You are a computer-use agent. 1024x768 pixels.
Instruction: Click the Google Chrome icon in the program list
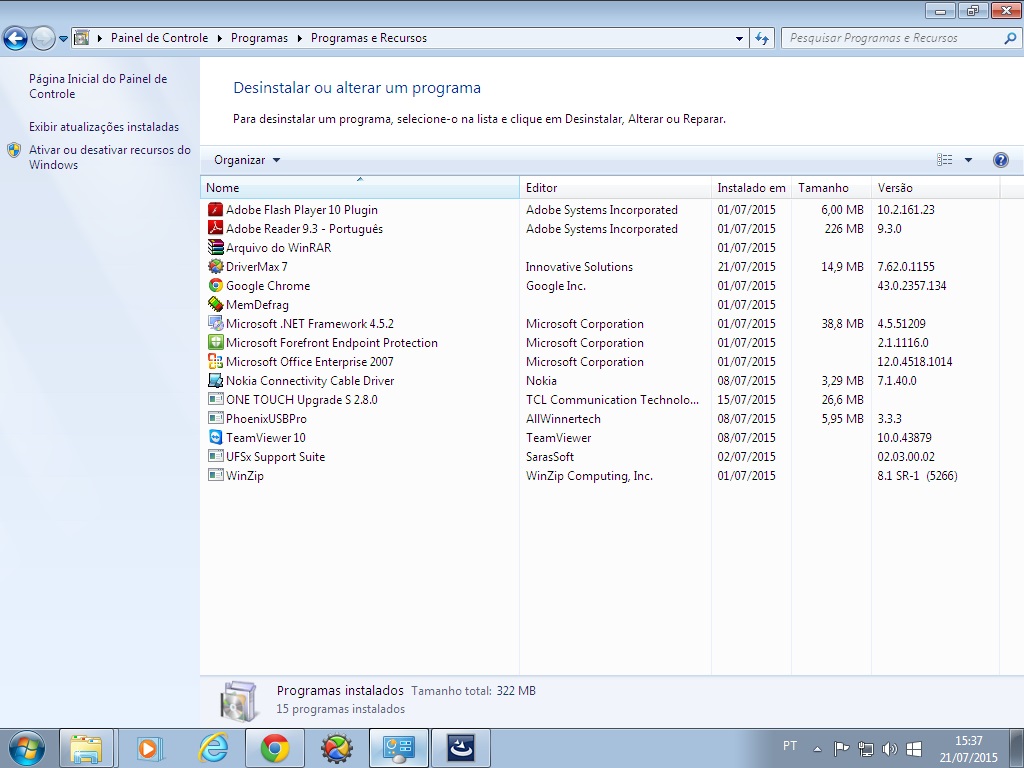(216, 285)
